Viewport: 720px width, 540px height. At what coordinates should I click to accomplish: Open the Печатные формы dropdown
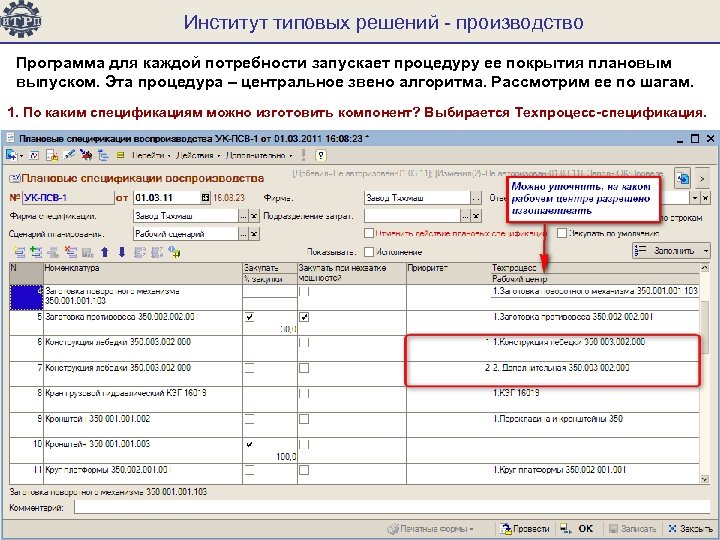pos(431,529)
